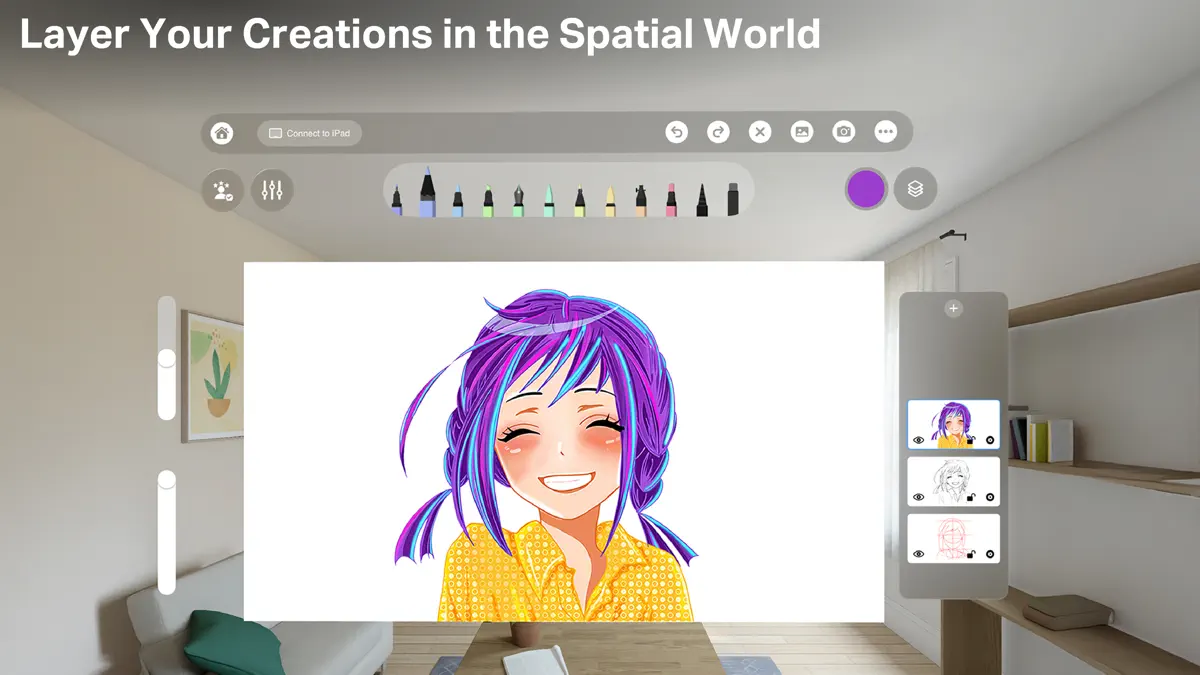Viewport: 1200px width, 675px height.
Task: Unlock the top portrait layer
Action: (971, 441)
